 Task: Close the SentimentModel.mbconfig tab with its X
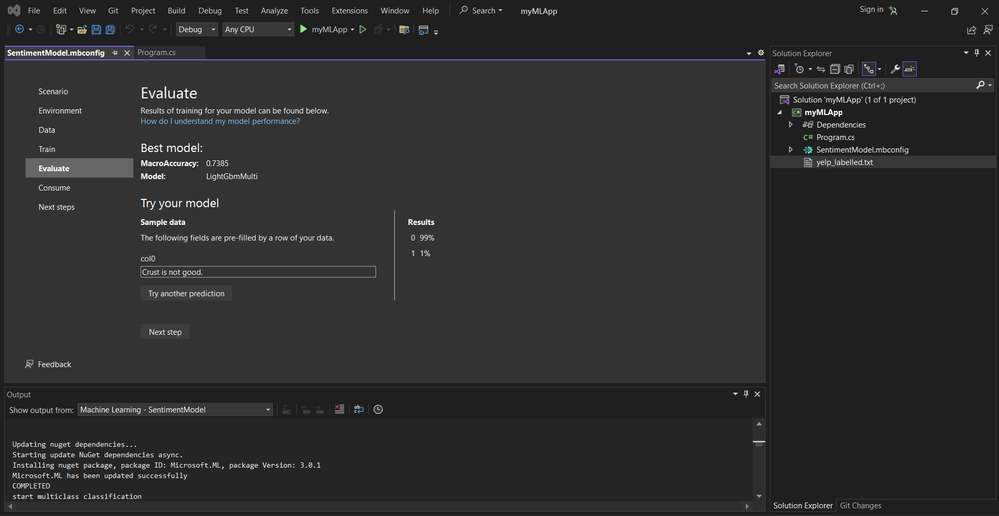point(126,53)
